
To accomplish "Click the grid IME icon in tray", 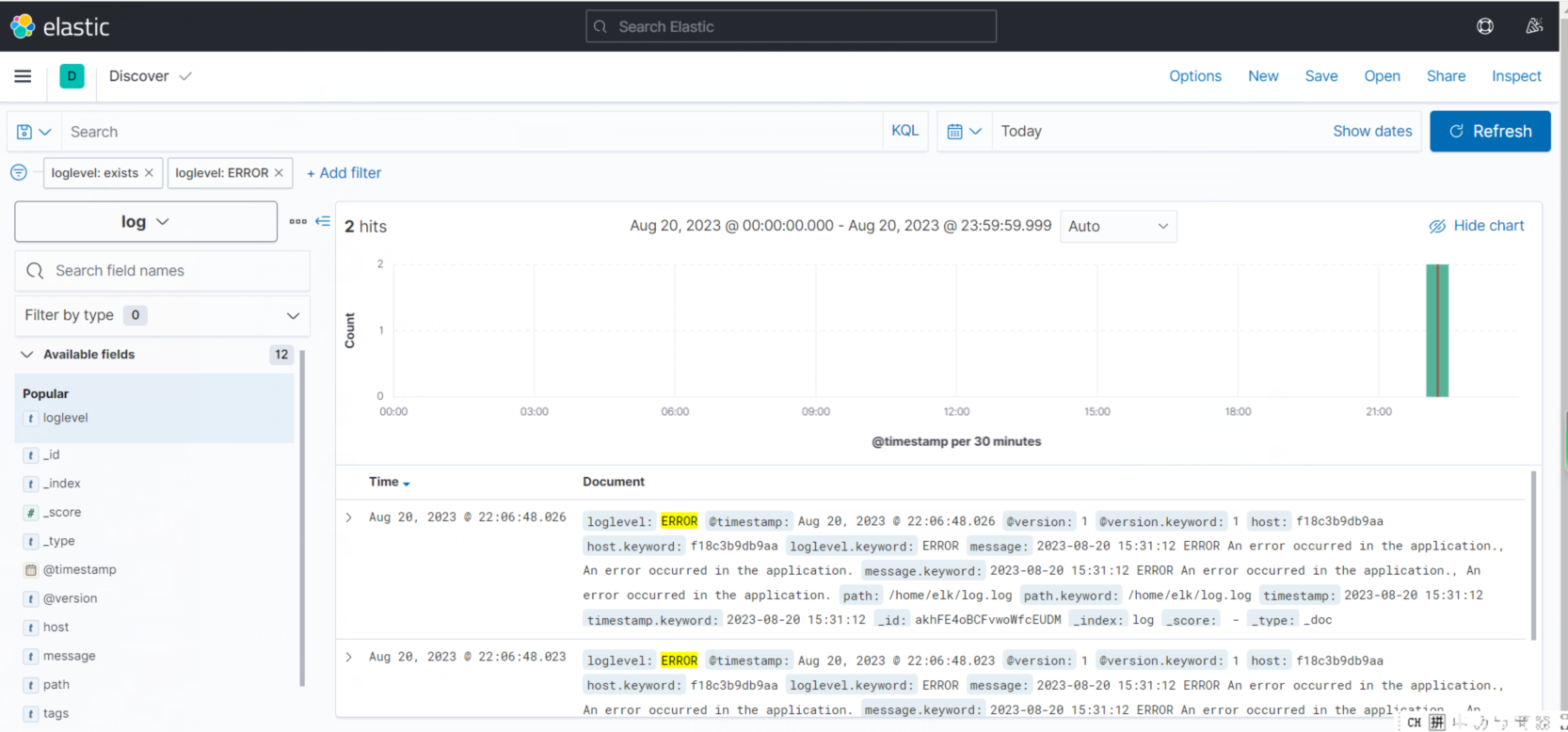I will pyautogui.click(x=1436, y=723).
